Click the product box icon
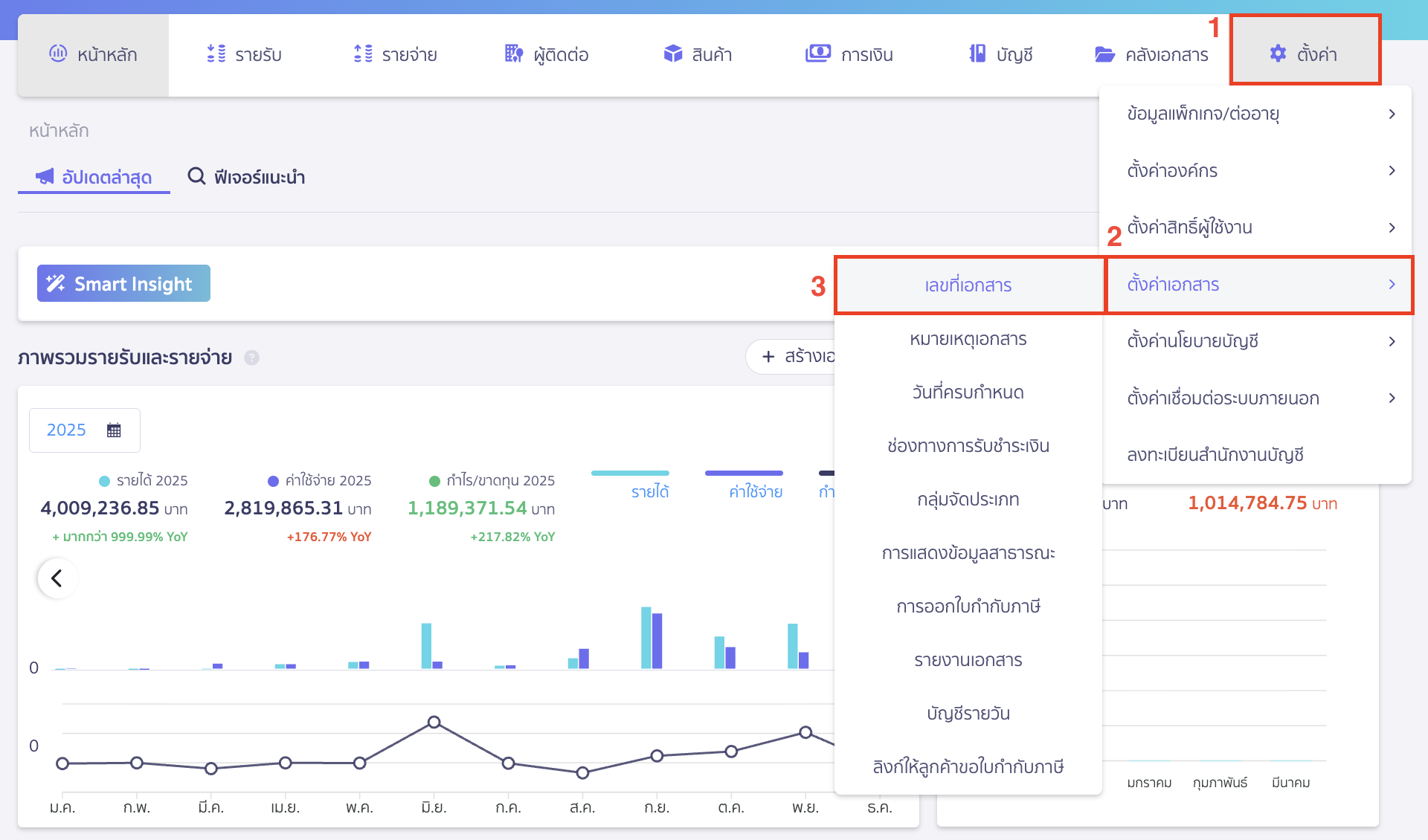1428x840 pixels. coord(673,54)
